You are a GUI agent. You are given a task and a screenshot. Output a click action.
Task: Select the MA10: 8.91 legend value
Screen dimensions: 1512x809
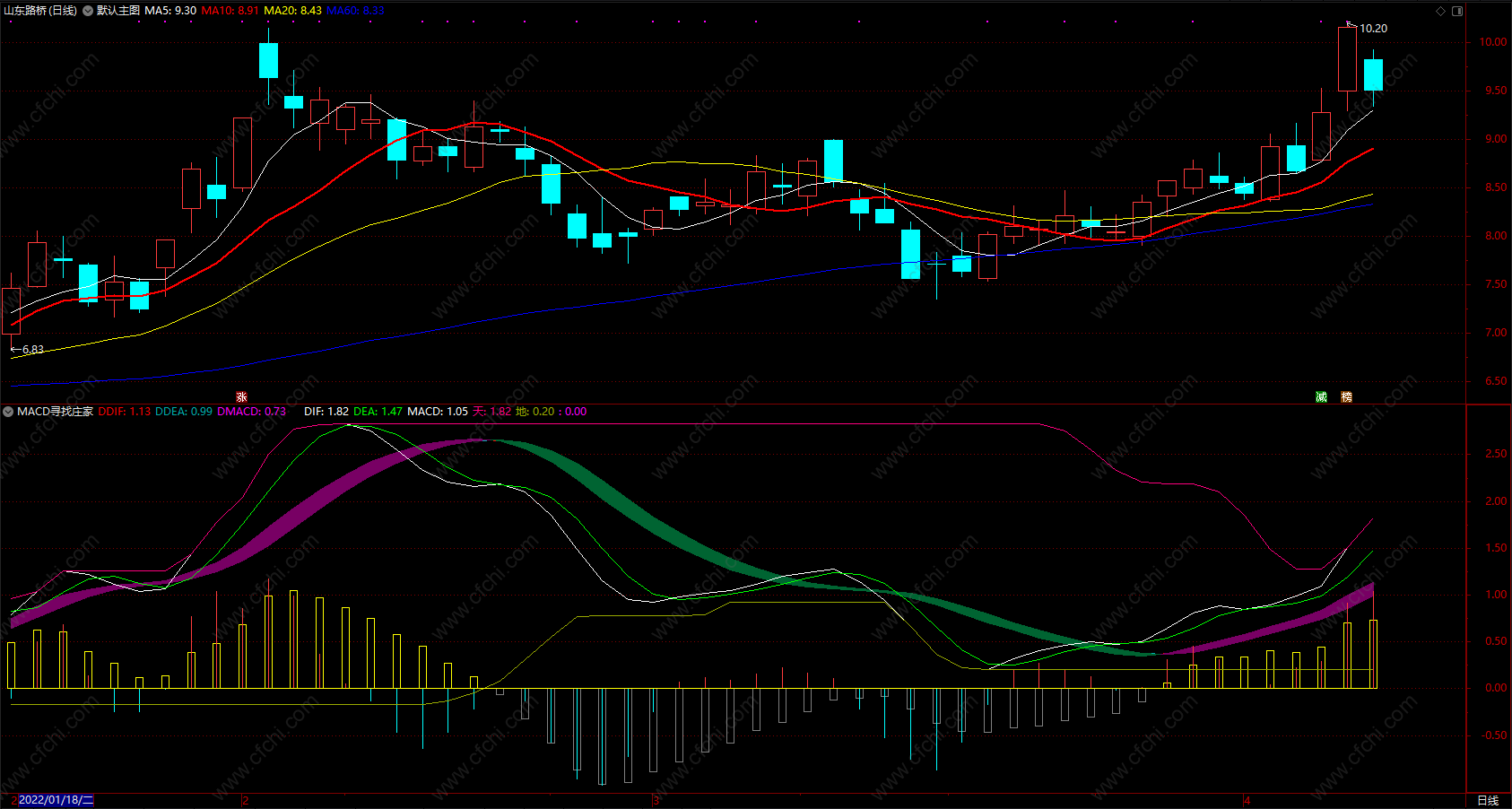point(230,11)
